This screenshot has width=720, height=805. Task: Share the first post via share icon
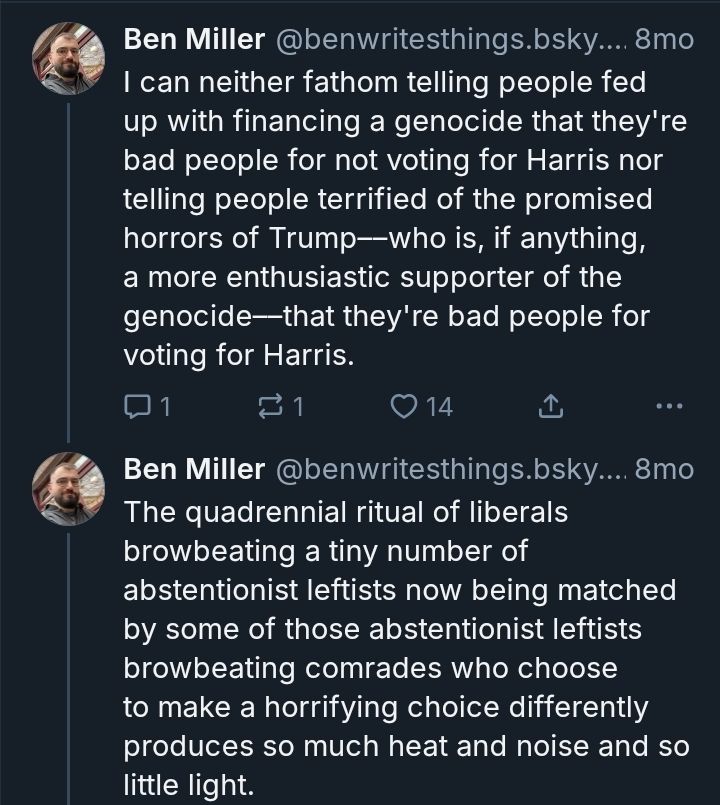click(551, 407)
